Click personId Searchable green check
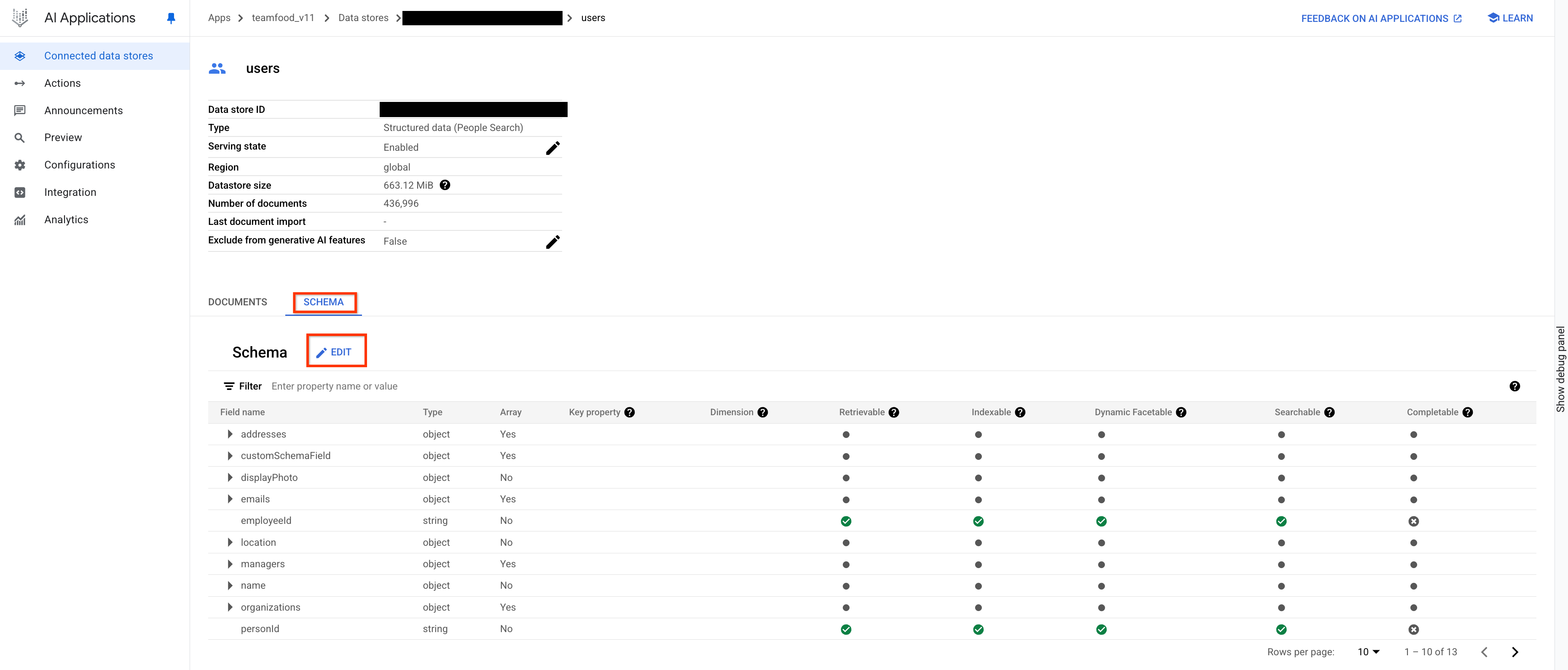Viewport: 1568px width, 670px height. point(1281,630)
